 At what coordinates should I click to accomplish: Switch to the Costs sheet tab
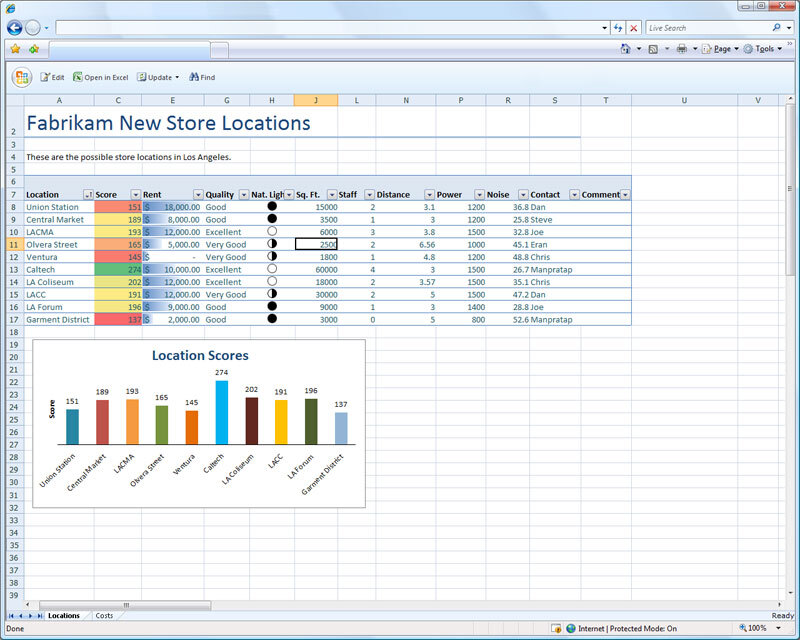(x=104, y=615)
